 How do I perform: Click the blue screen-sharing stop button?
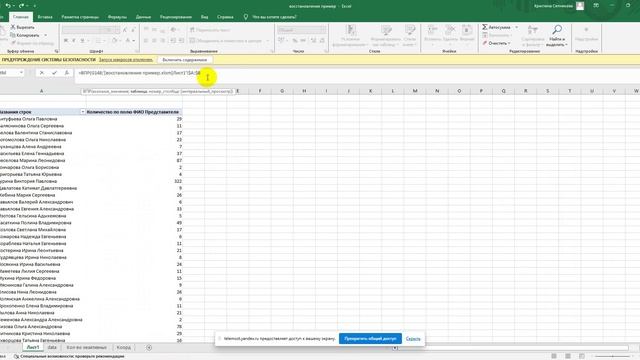[x=370, y=338]
